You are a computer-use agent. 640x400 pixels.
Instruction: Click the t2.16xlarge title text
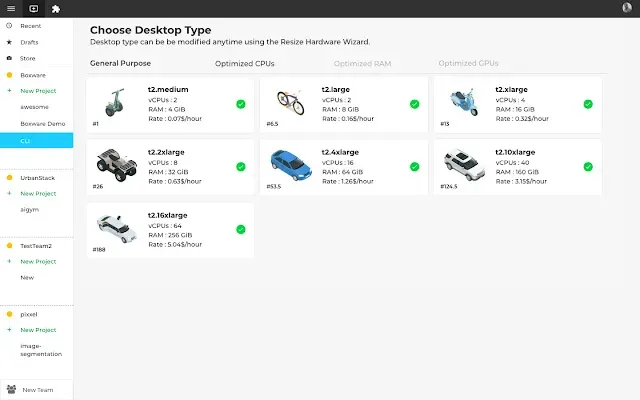pyautogui.click(x=167, y=215)
